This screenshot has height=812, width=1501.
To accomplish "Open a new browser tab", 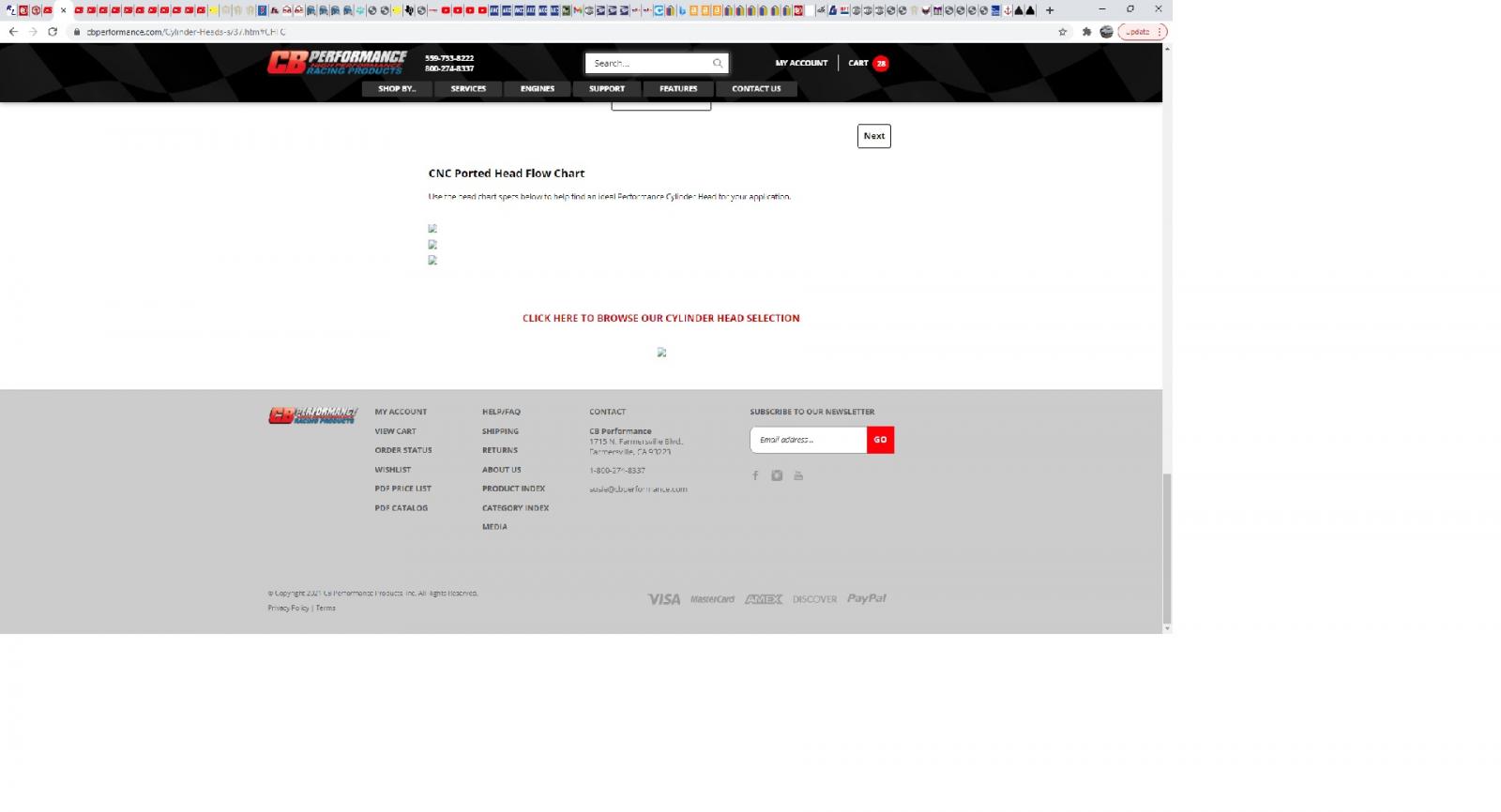I will (x=1050, y=10).
